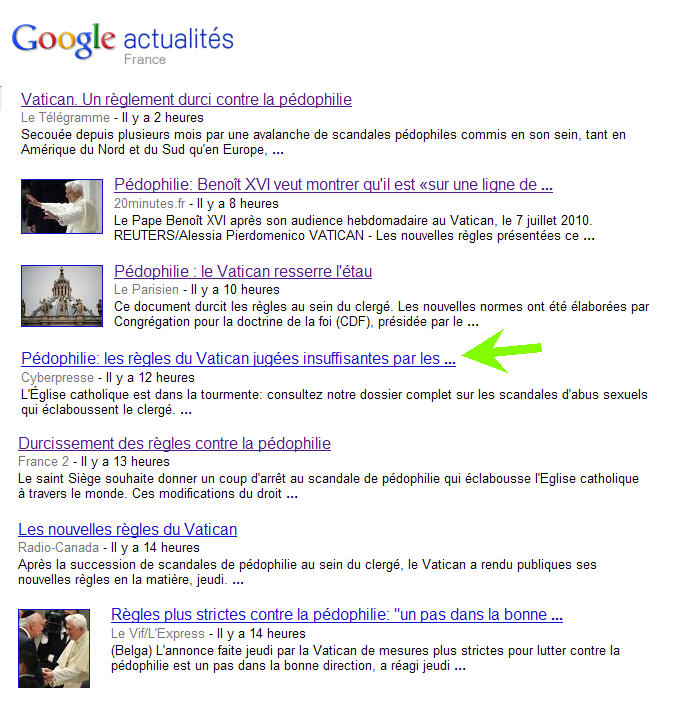Click the 'France' edition label under logo

pos(145,60)
